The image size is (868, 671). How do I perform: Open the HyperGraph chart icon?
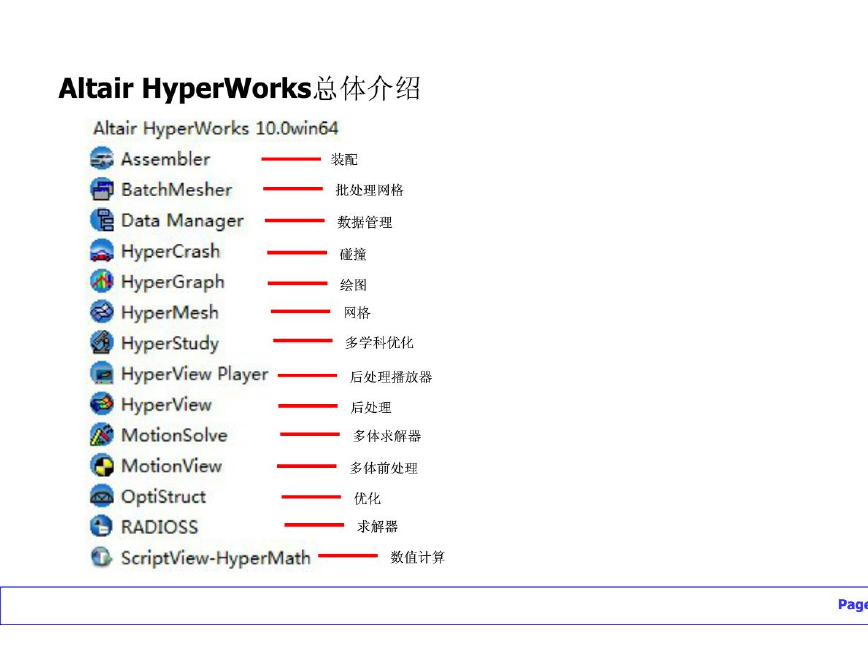coord(102,281)
